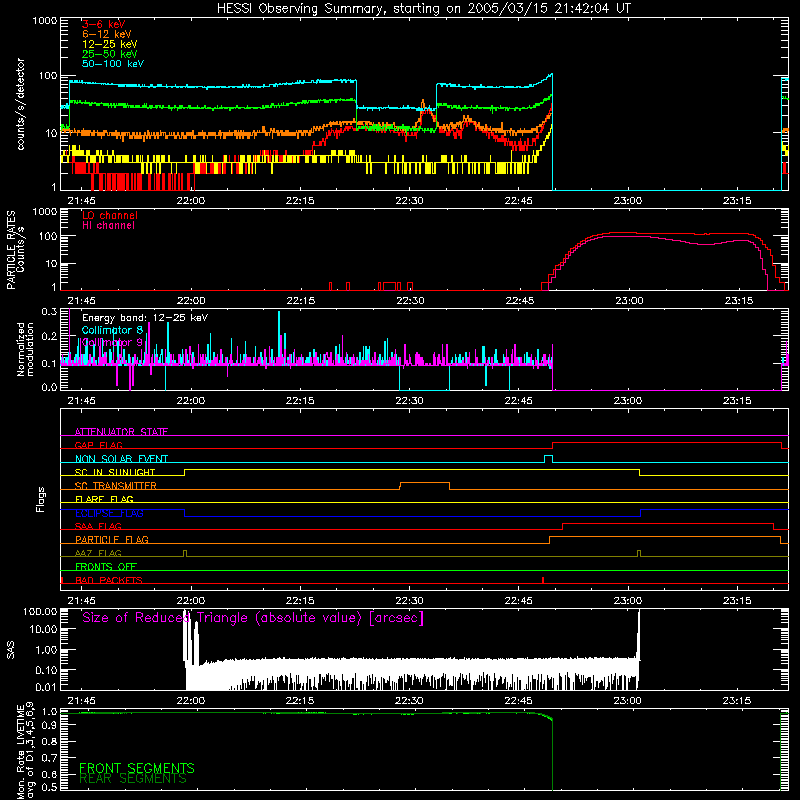Click the "Mon. Rate LIVETIME" axis label
Image resolution: width=800 pixels, height=800 pixels.
(x=20, y=752)
